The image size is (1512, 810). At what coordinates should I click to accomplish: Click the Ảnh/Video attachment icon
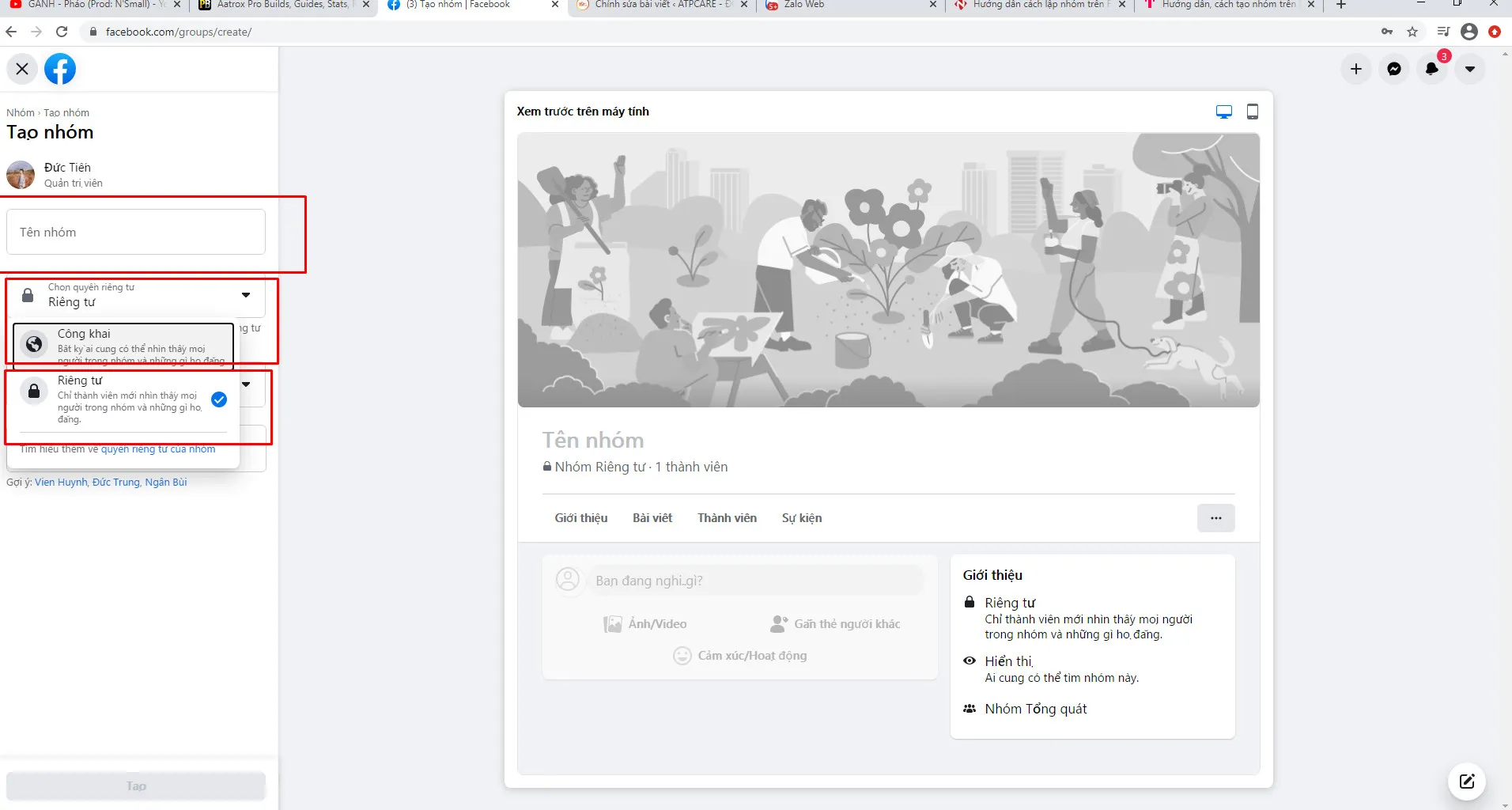coord(613,623)
